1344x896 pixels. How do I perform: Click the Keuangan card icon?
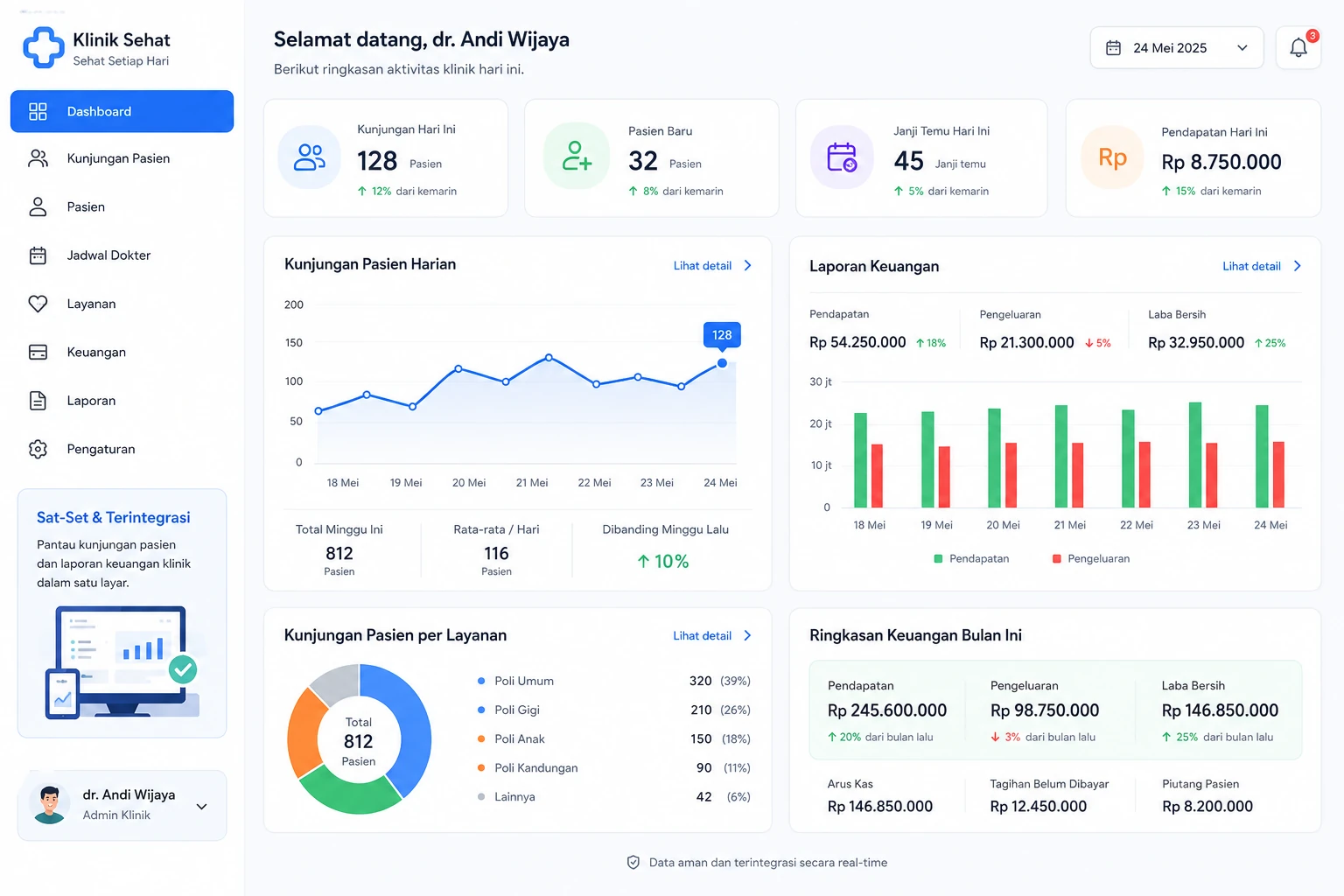coord(38,352)
